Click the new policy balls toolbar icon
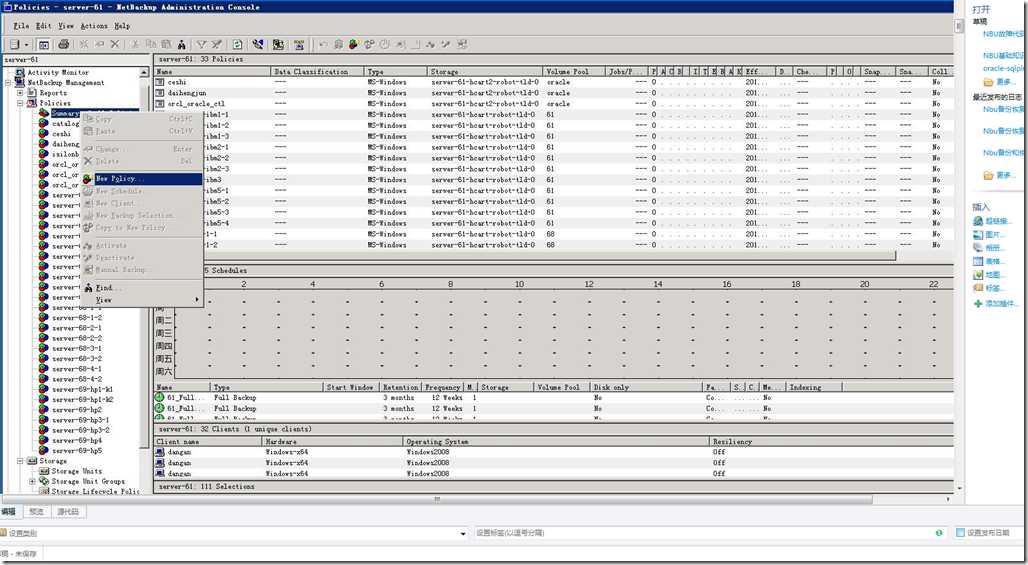 [x=354, y=45]
